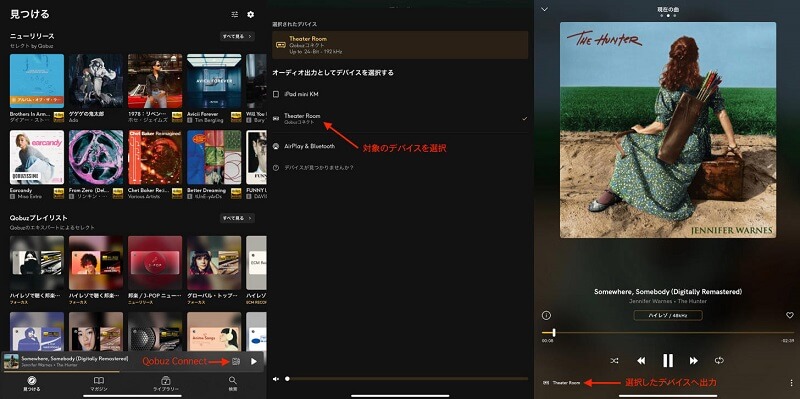The width and height of the screenshot is (800, 399).
Task: Open the Earcandy album cover
Action: point(37,157)
